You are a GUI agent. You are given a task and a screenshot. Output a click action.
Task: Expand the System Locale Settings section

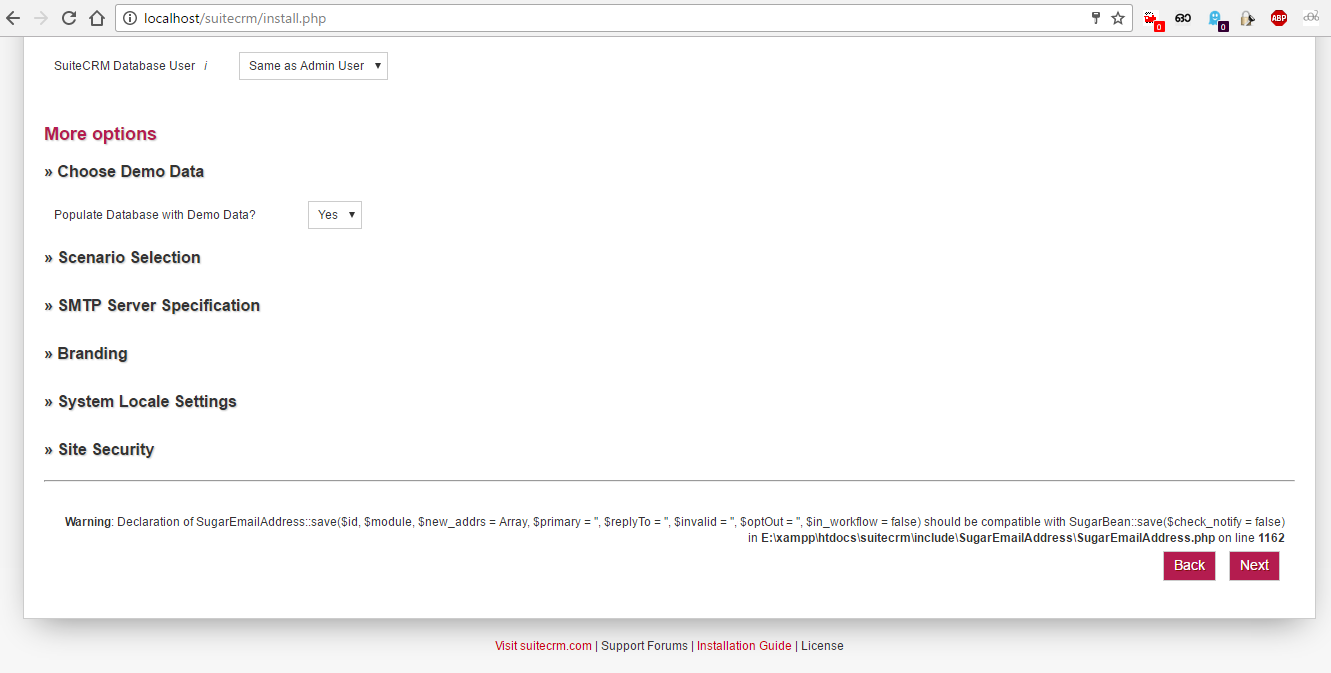click(140, 402)
